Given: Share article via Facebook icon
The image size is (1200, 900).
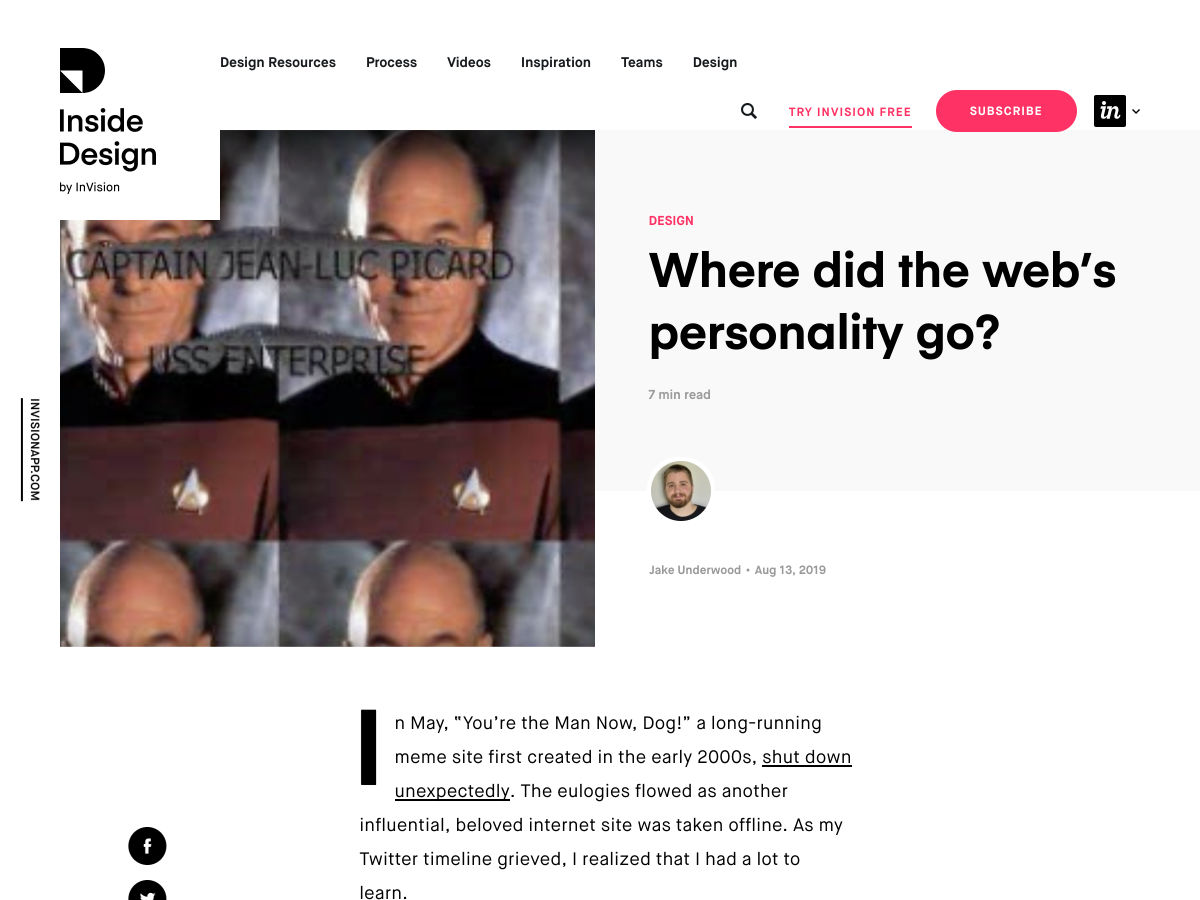Looking at the screenshot, I should pos(147,846).
